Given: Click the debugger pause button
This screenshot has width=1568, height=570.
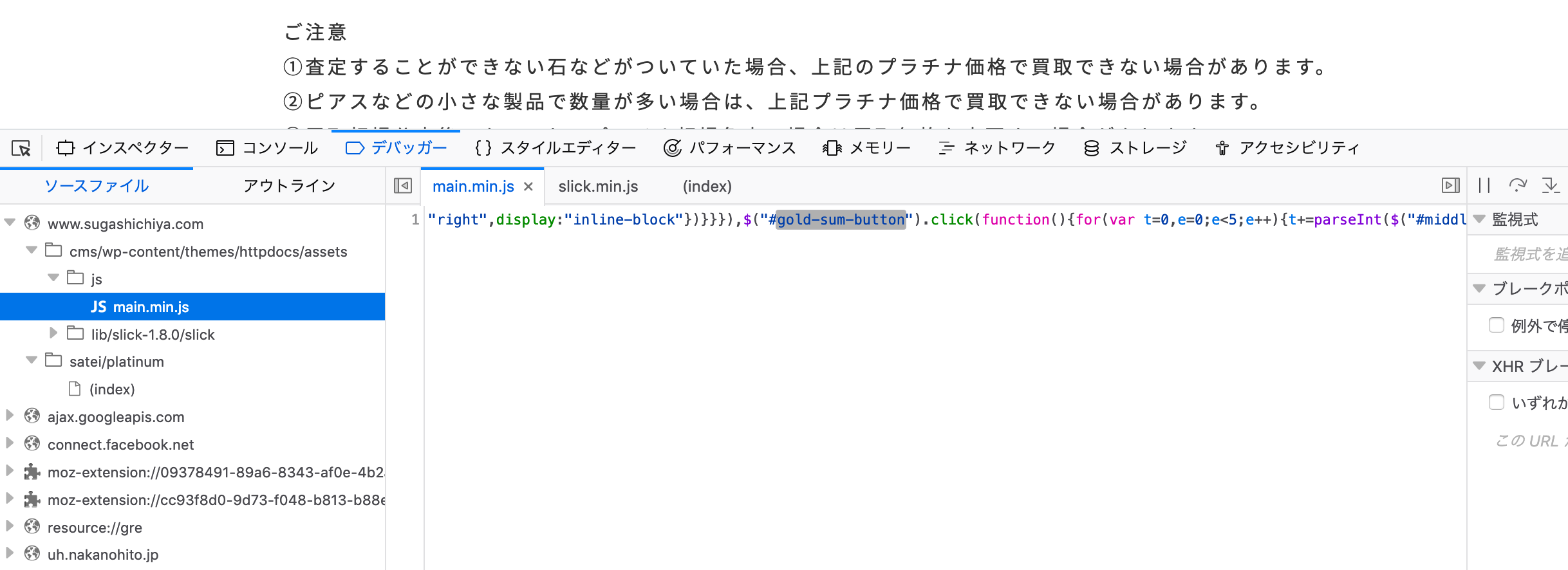Looking at the screenshot, I should pos(1484,186).
